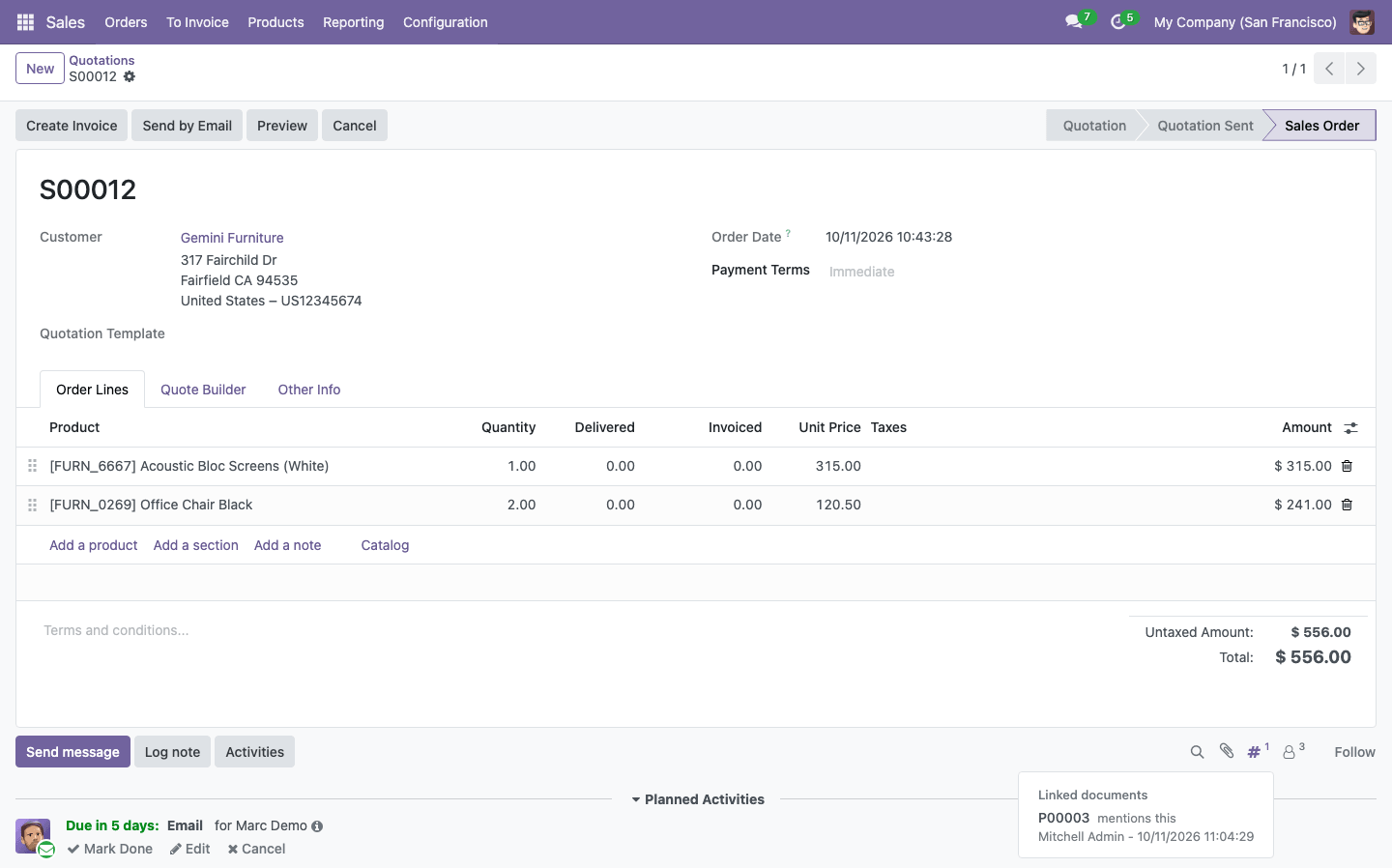Search messages with the magnifier icon
Image resolution: width=1392 pixels, height=868 pixels.
click(1197, 752)
